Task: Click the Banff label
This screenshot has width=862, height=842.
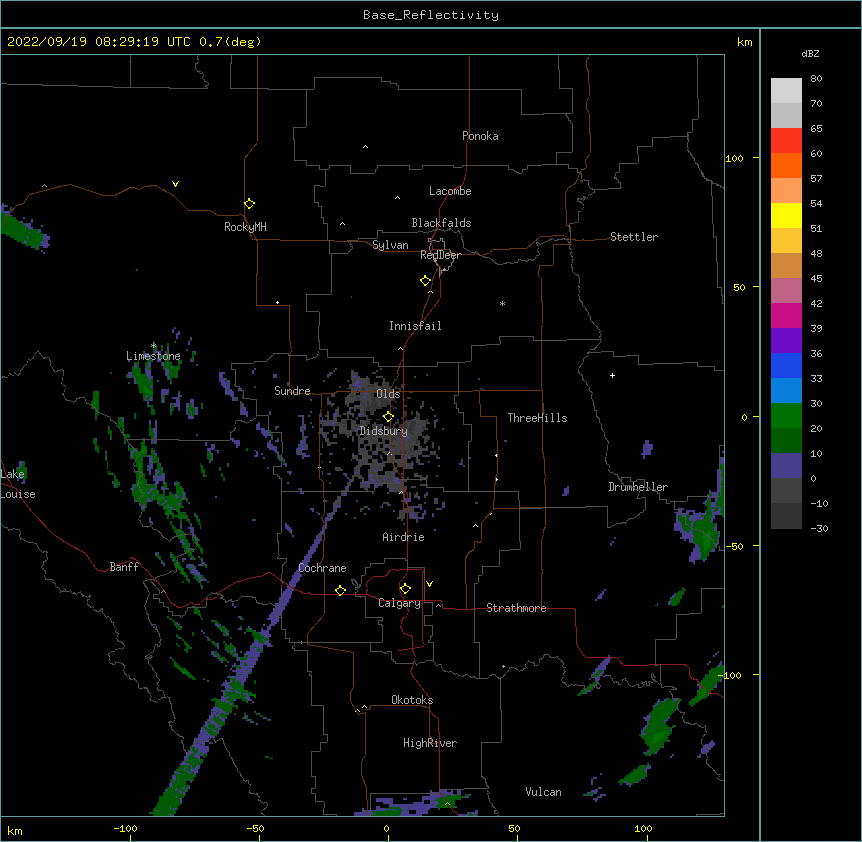Action: click(x=124, y=567)
